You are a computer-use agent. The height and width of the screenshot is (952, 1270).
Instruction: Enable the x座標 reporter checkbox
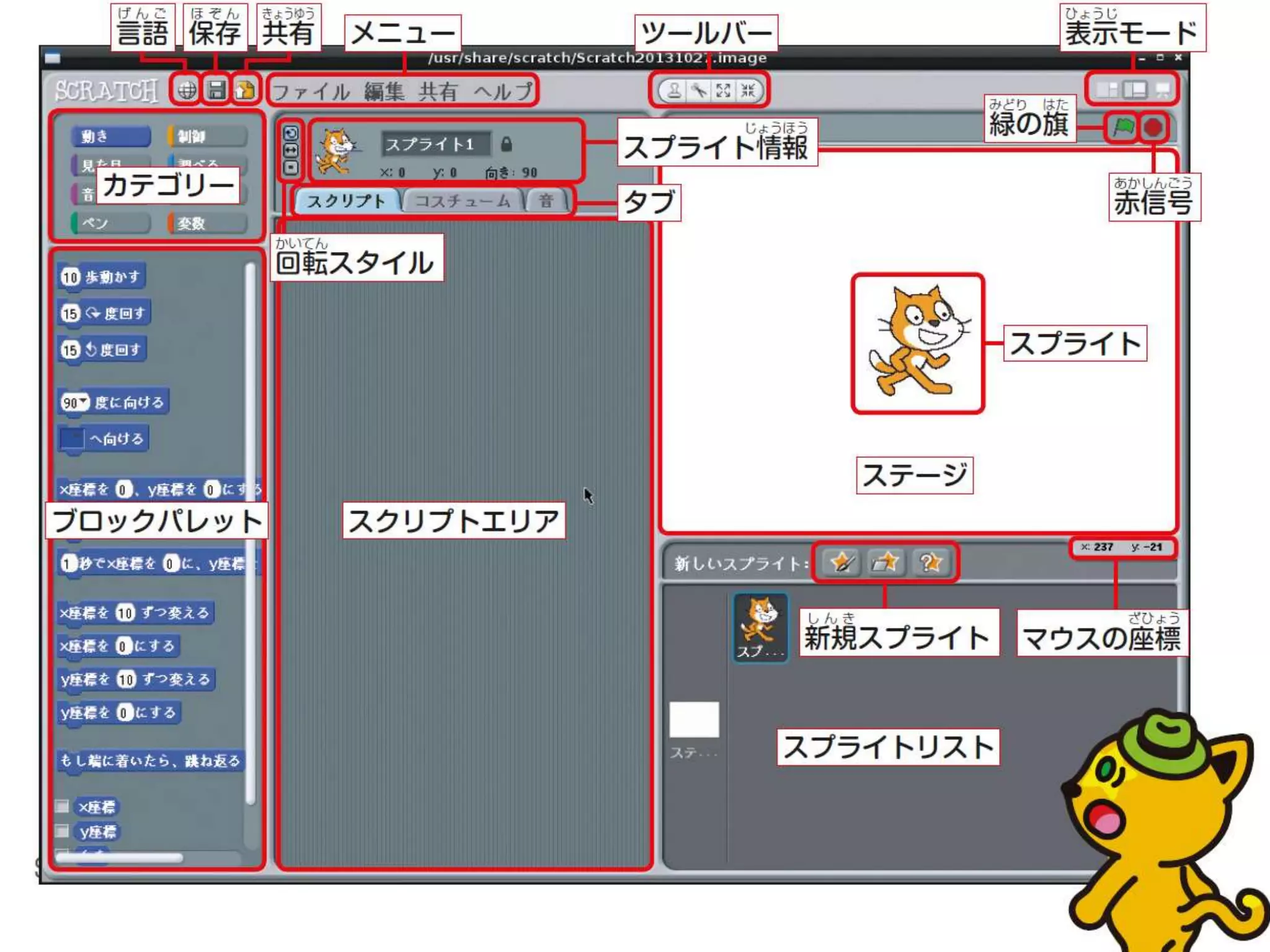click(62, 806)
